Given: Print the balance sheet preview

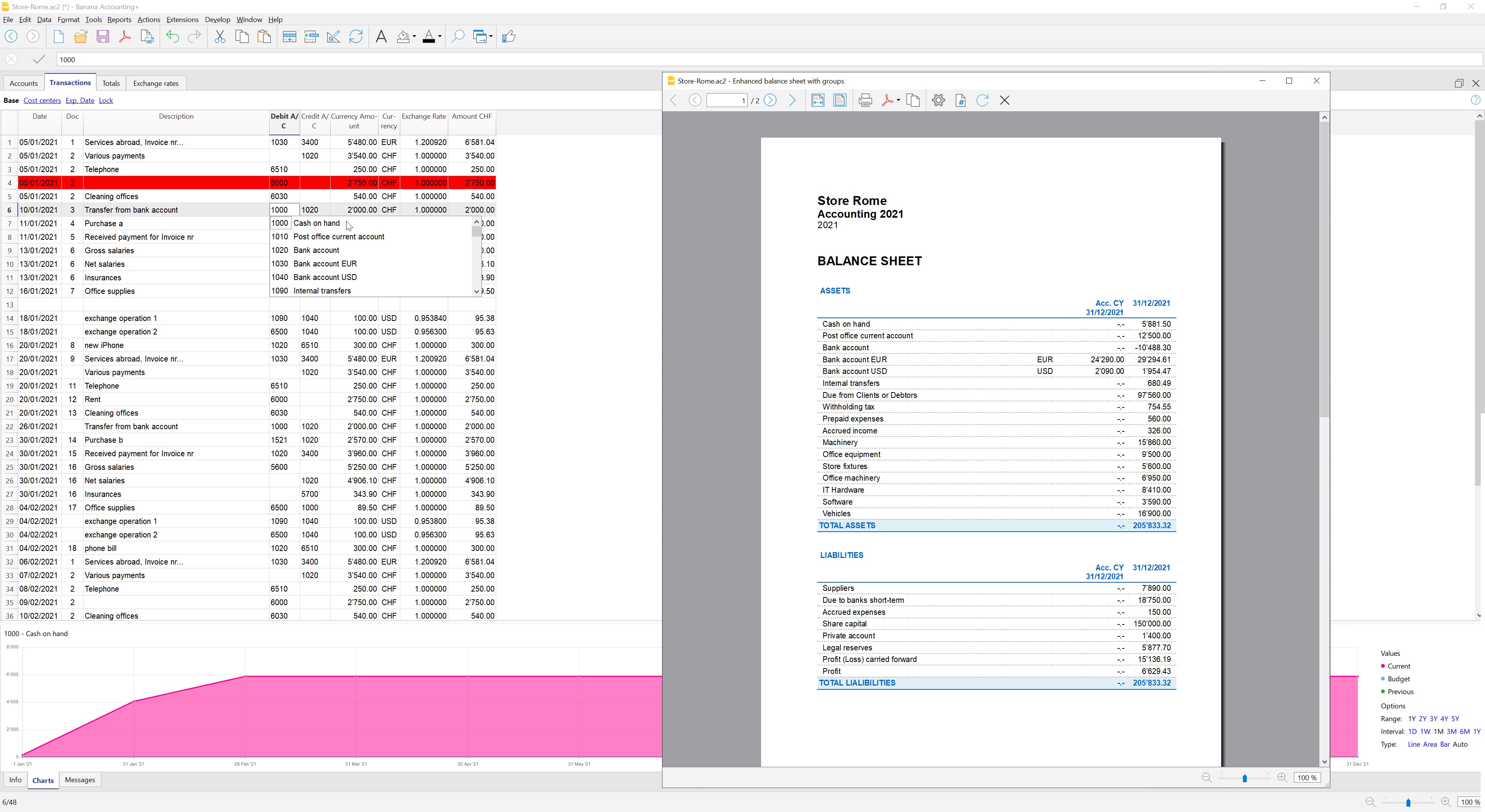Looking at the screenshot, I should [865, 100].
